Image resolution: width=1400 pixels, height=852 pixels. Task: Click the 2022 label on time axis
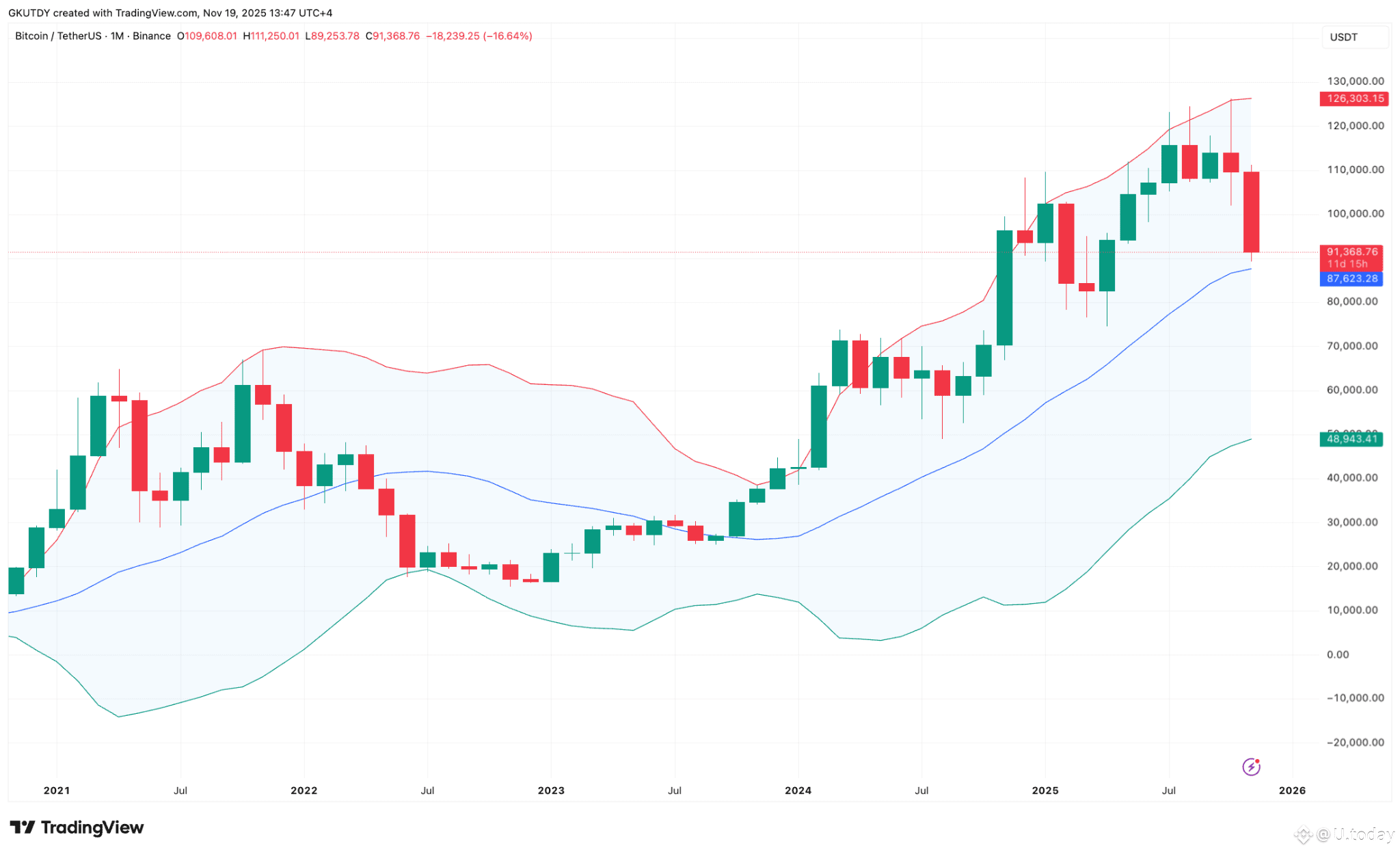[304, 790]
